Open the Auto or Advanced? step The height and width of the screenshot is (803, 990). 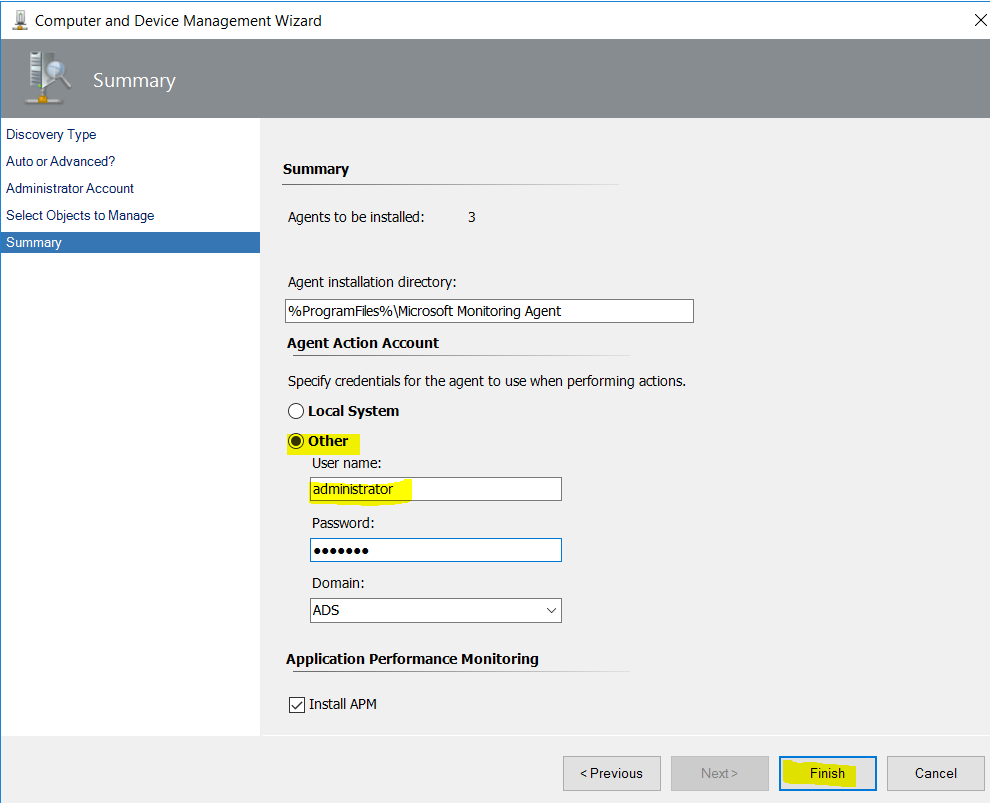pos(61,162)
